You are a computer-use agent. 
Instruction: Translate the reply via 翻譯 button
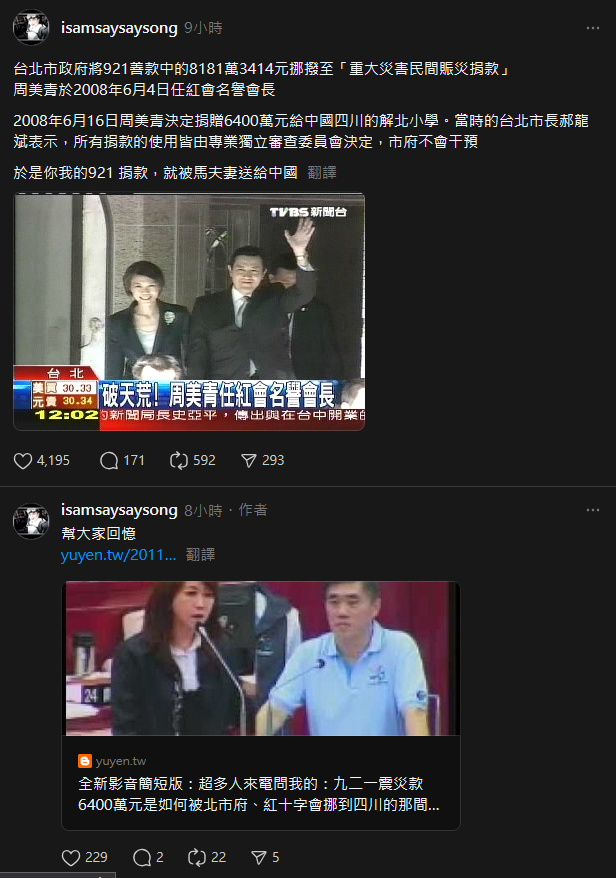(200, 554)
